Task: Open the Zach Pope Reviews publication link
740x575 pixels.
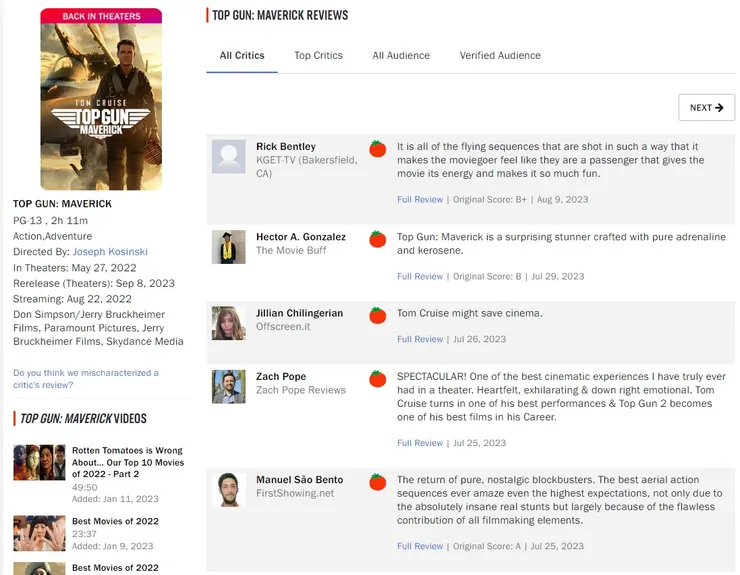Action: [301, 390]
